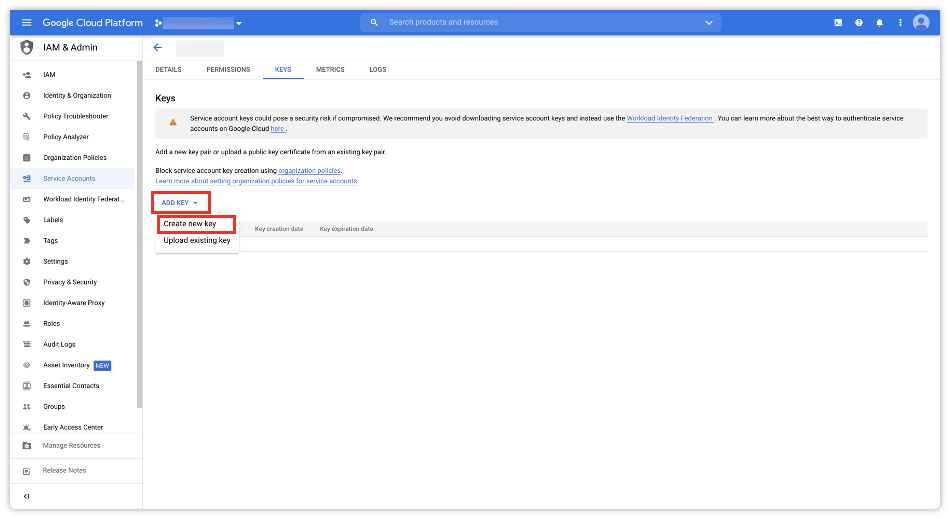Open Groups in the sidebar

54,406
